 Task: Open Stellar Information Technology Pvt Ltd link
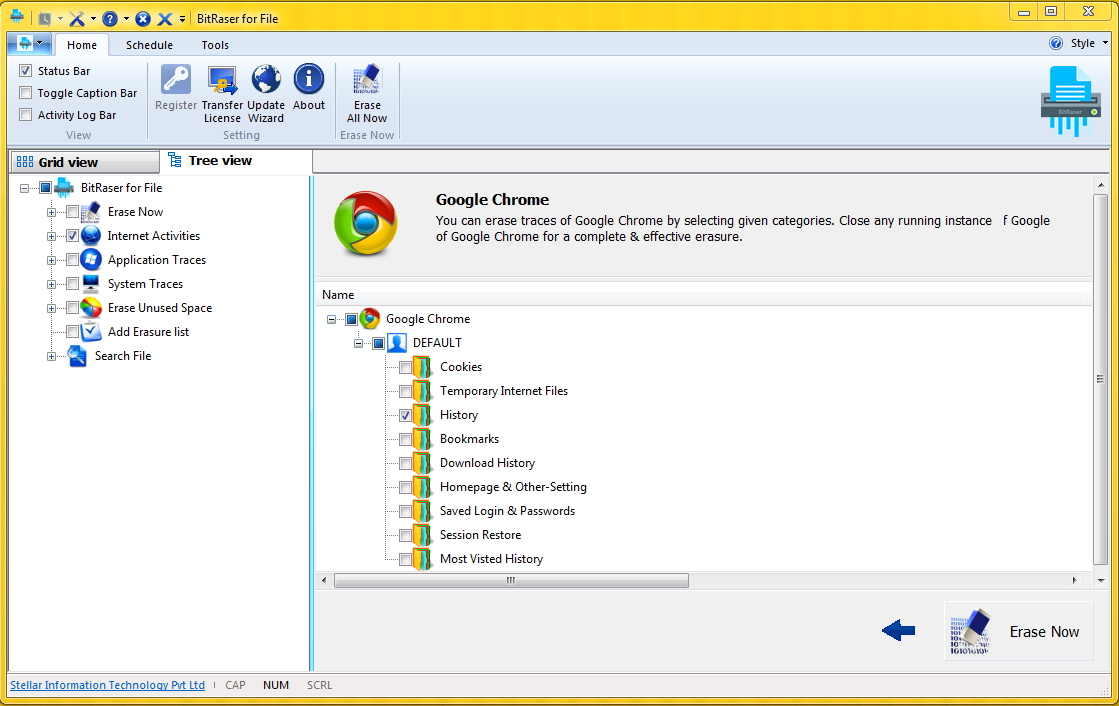click(108, 685)
